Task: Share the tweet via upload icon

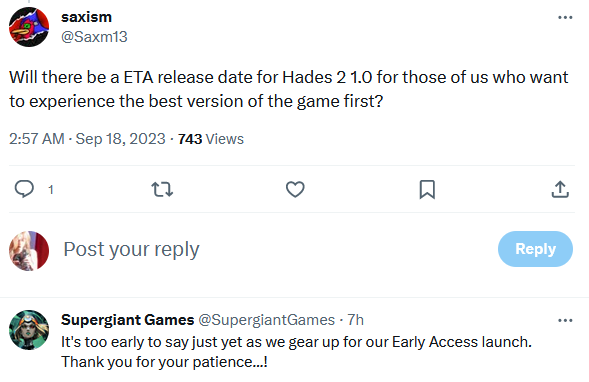Action: click(x=560, y=189)
